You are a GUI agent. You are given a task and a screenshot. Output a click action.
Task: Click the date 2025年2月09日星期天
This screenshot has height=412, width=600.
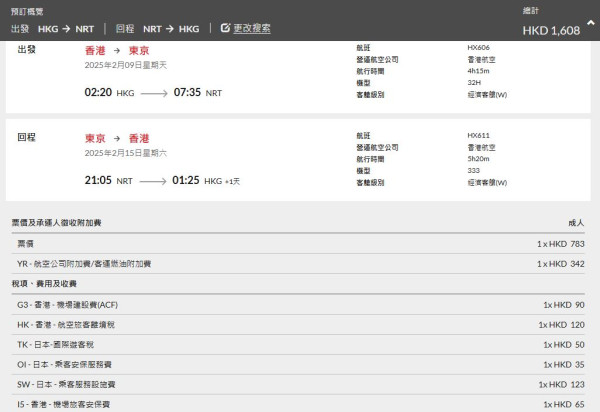click(126, 65)
